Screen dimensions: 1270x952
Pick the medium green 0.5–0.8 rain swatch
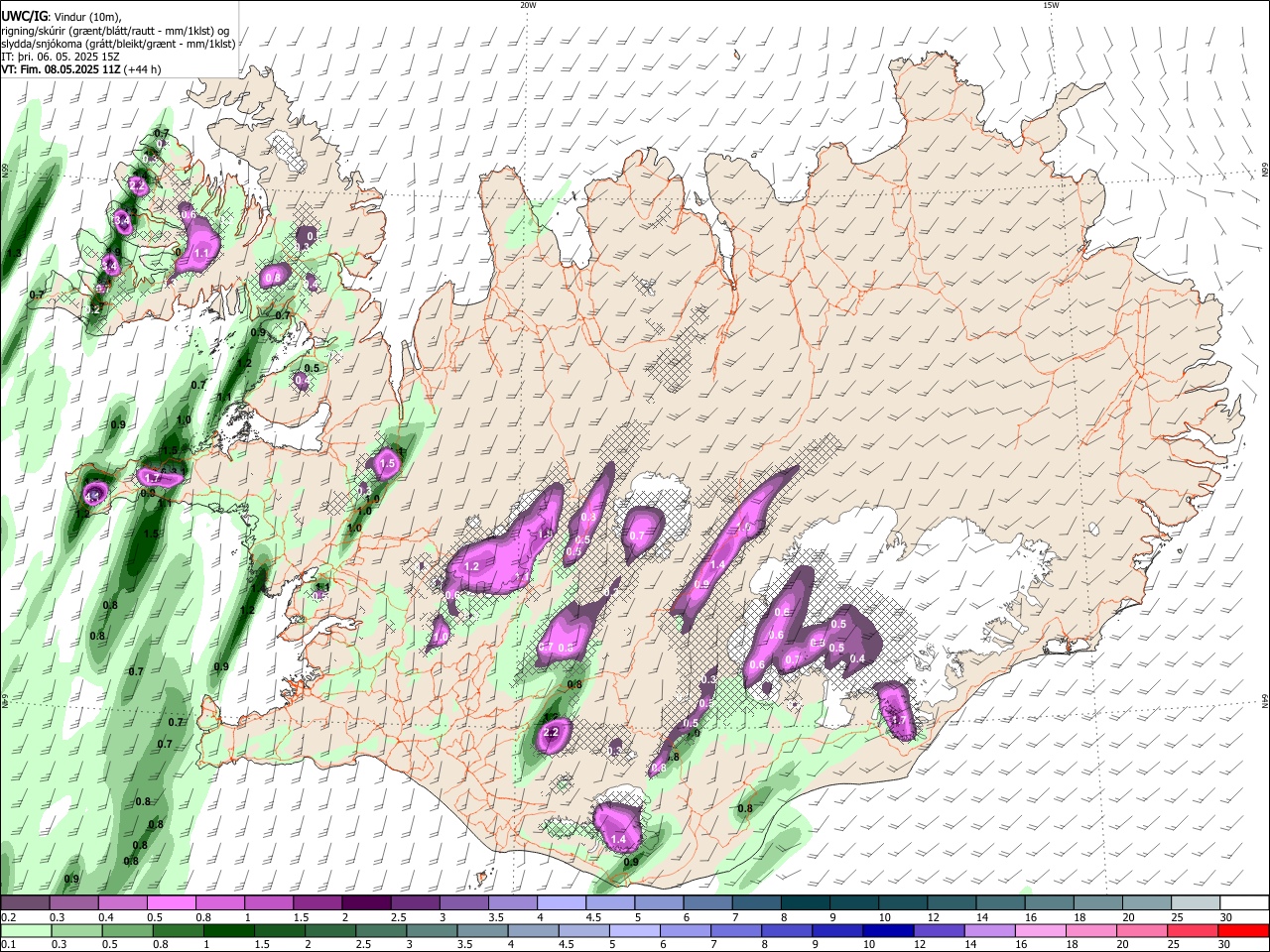(127, 930)
